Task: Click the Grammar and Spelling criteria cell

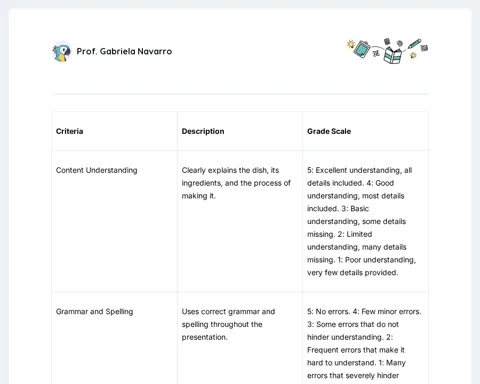Action: (x=114, y=338)
